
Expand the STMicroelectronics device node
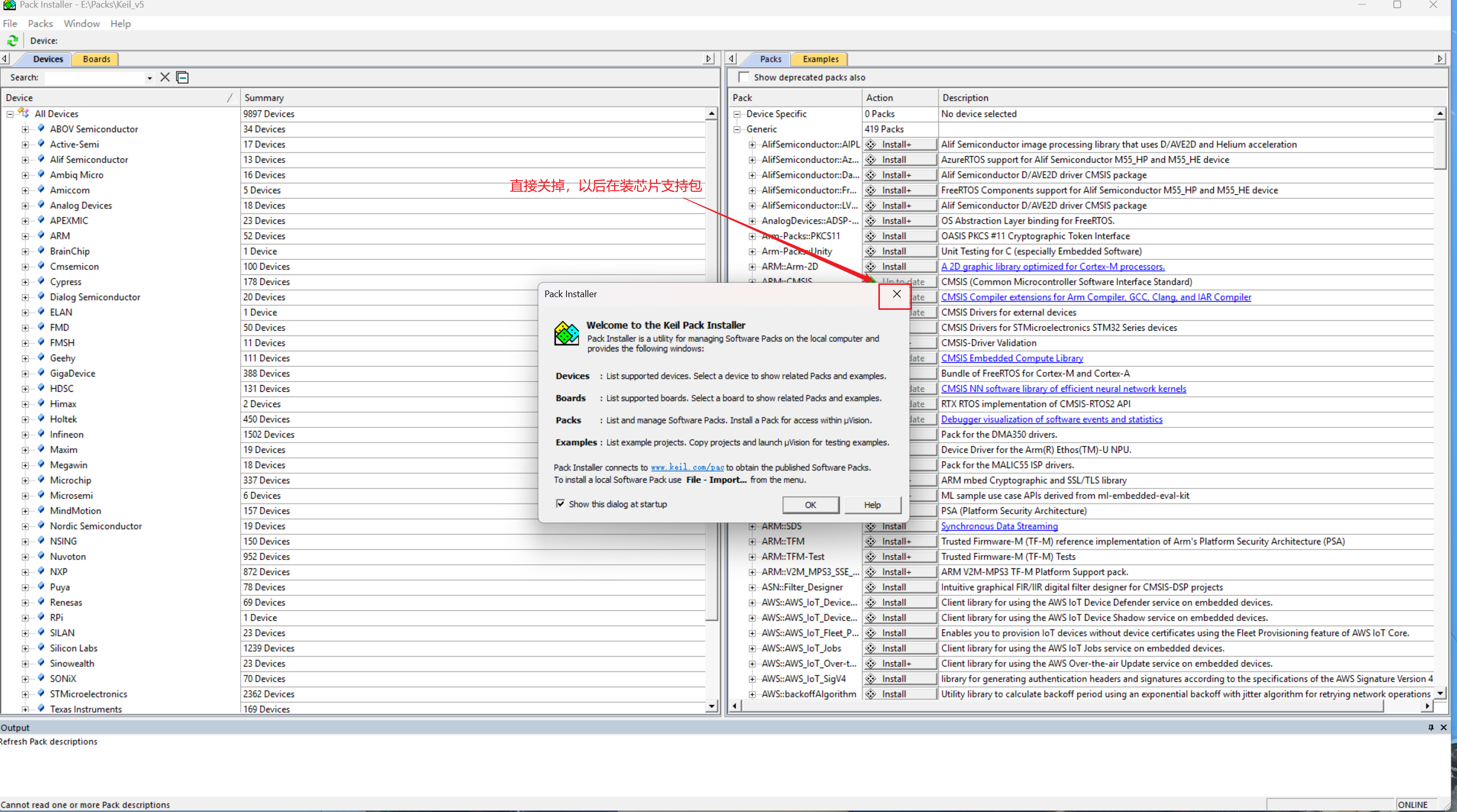25,694
